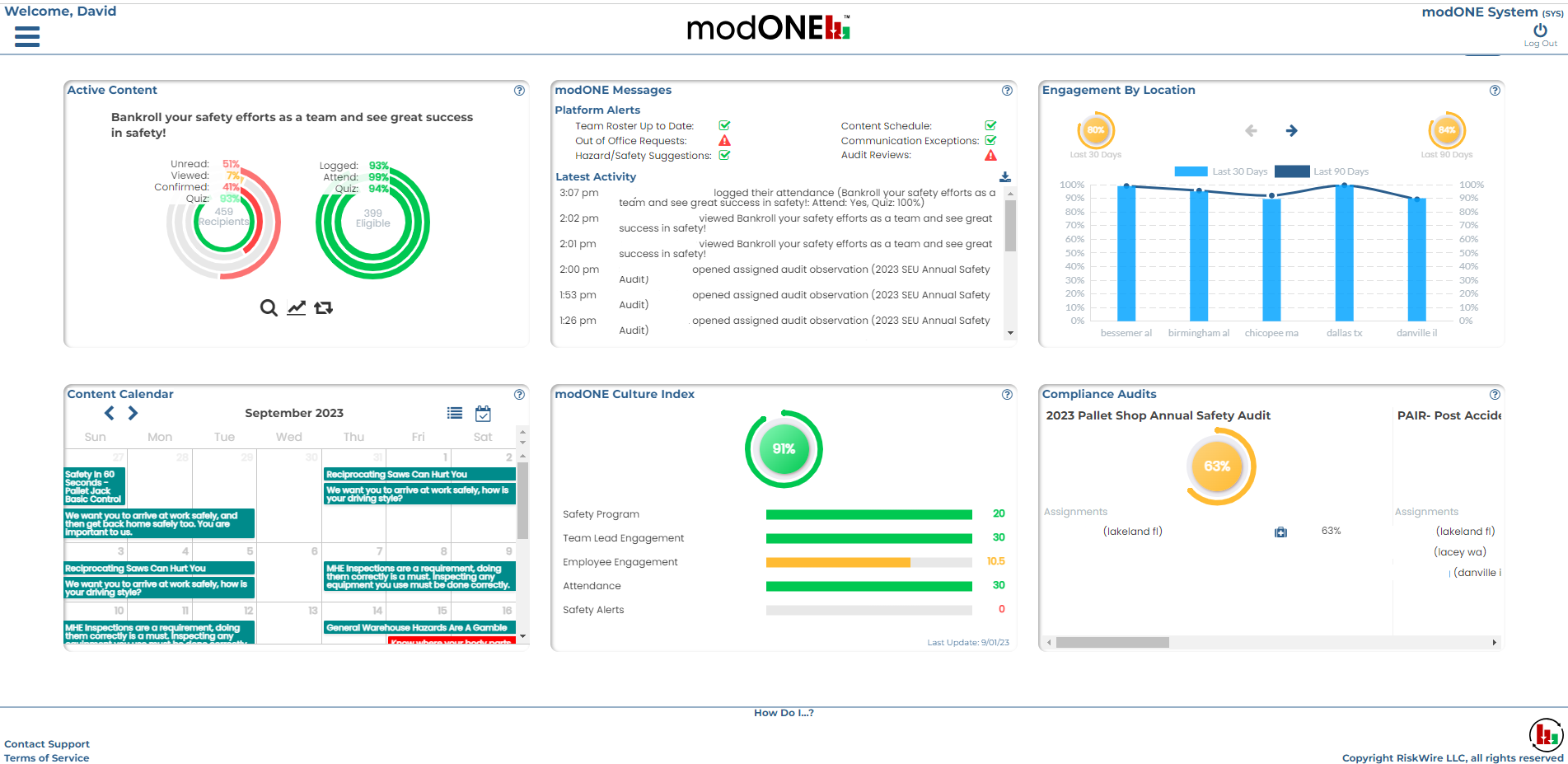Click the Last Update: 9/01/23 text
Viewport: 1568px width, 764px height.
pyautogui.click(x=968, y=643)
